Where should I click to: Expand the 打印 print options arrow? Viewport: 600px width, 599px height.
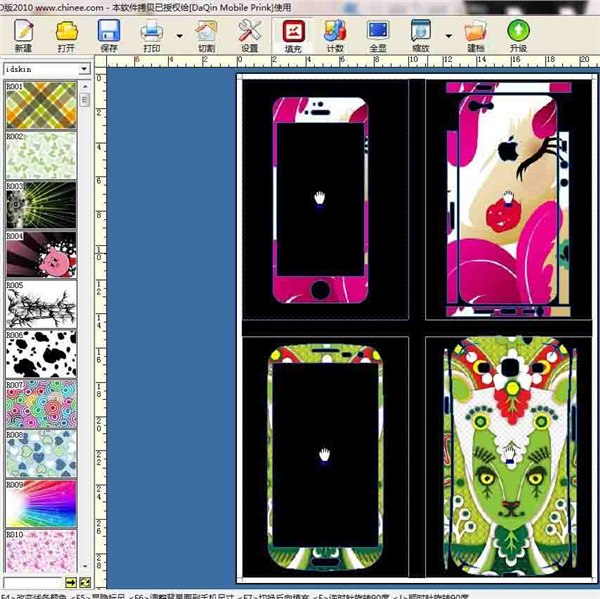pos(179,36)
